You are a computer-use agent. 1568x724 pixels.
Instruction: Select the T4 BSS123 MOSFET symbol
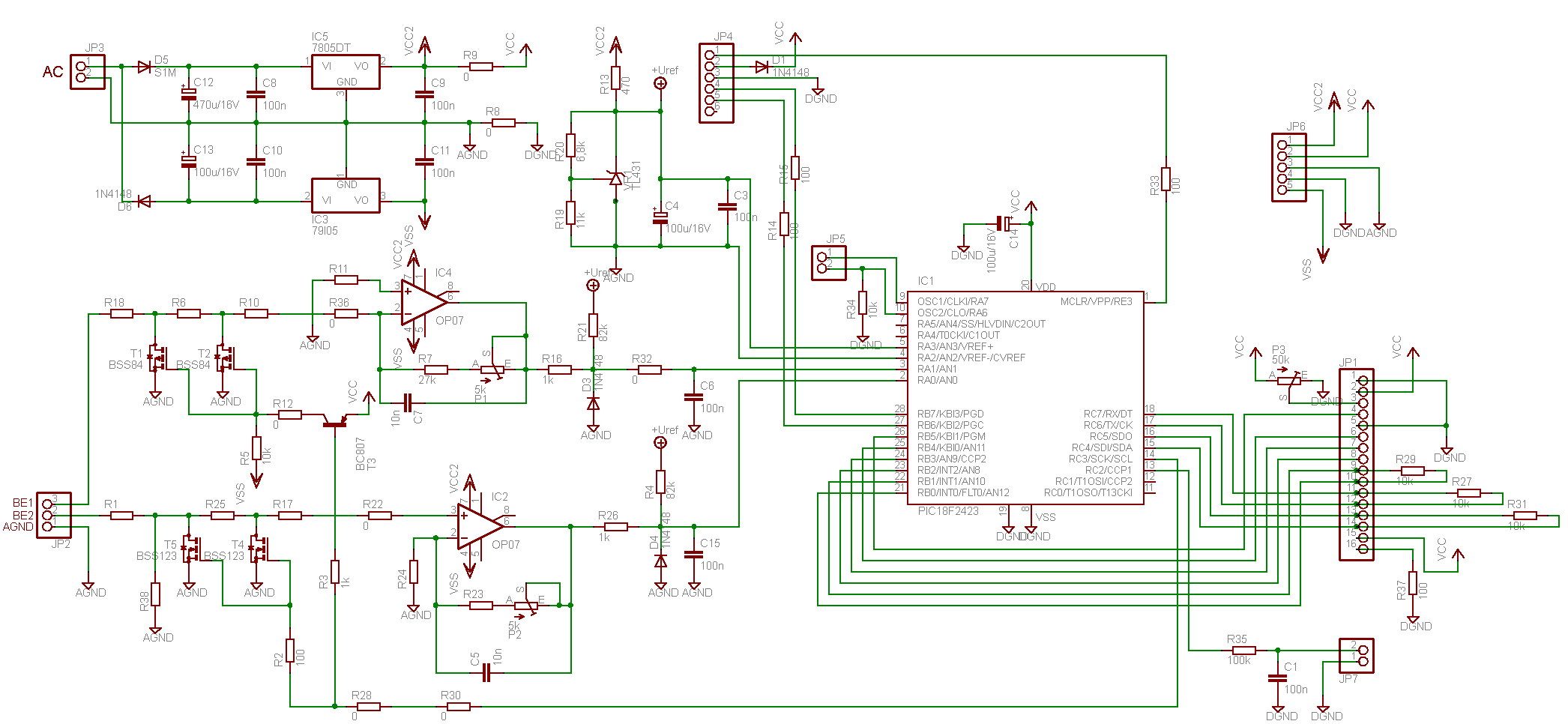[258, 549]
